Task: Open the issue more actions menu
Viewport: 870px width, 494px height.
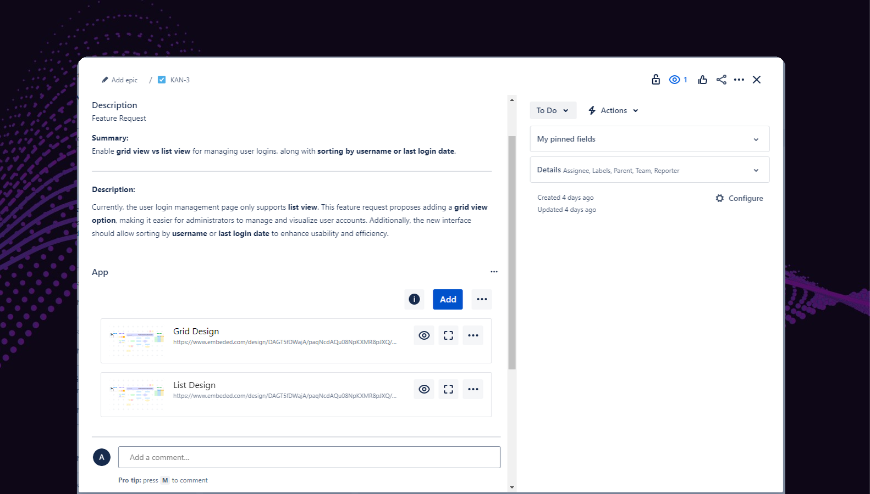Action: [x=739, y=79]
